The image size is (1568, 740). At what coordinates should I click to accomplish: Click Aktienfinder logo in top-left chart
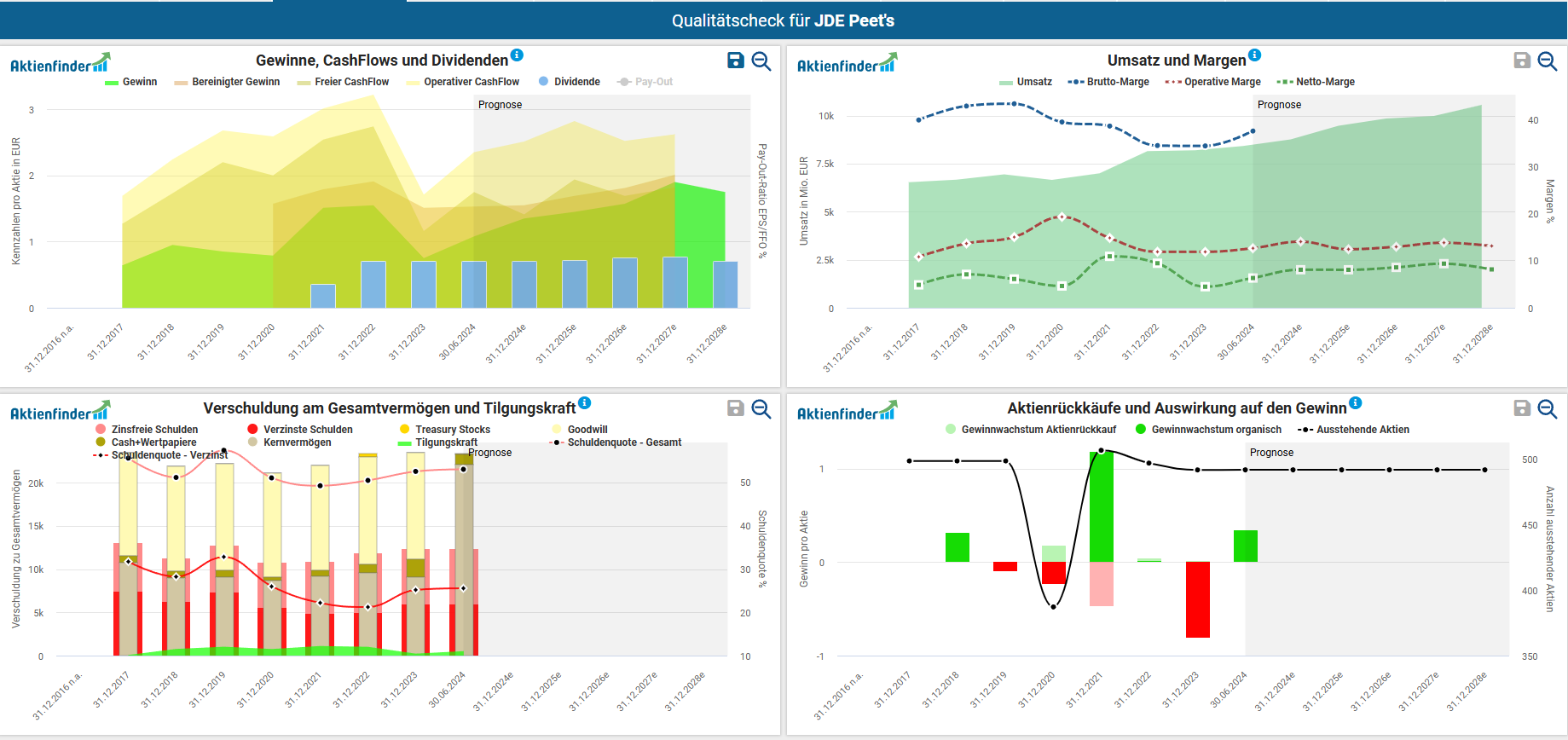point(60,64)
